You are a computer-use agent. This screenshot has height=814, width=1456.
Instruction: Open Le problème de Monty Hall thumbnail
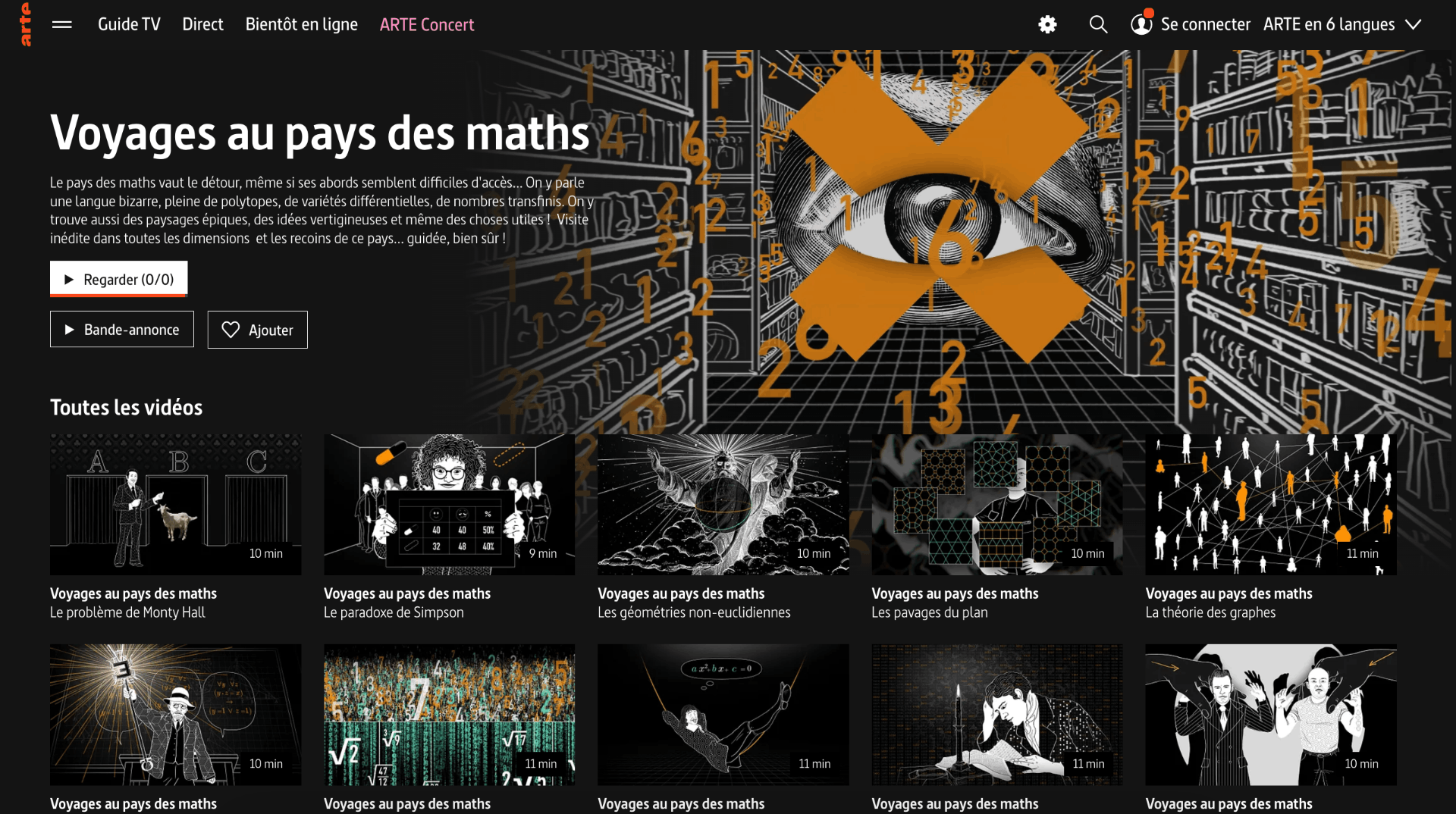click(x=176, y=504)
